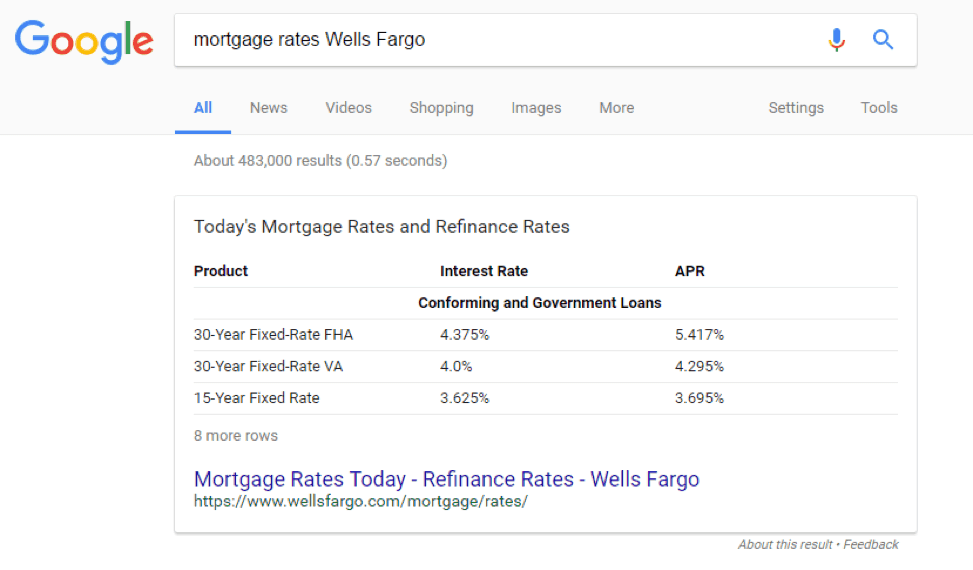This screenshot has width=973, height=570.
Task: Open Mortgage Rates Today Wells Fargo link
Action: (x=446, y=479)
